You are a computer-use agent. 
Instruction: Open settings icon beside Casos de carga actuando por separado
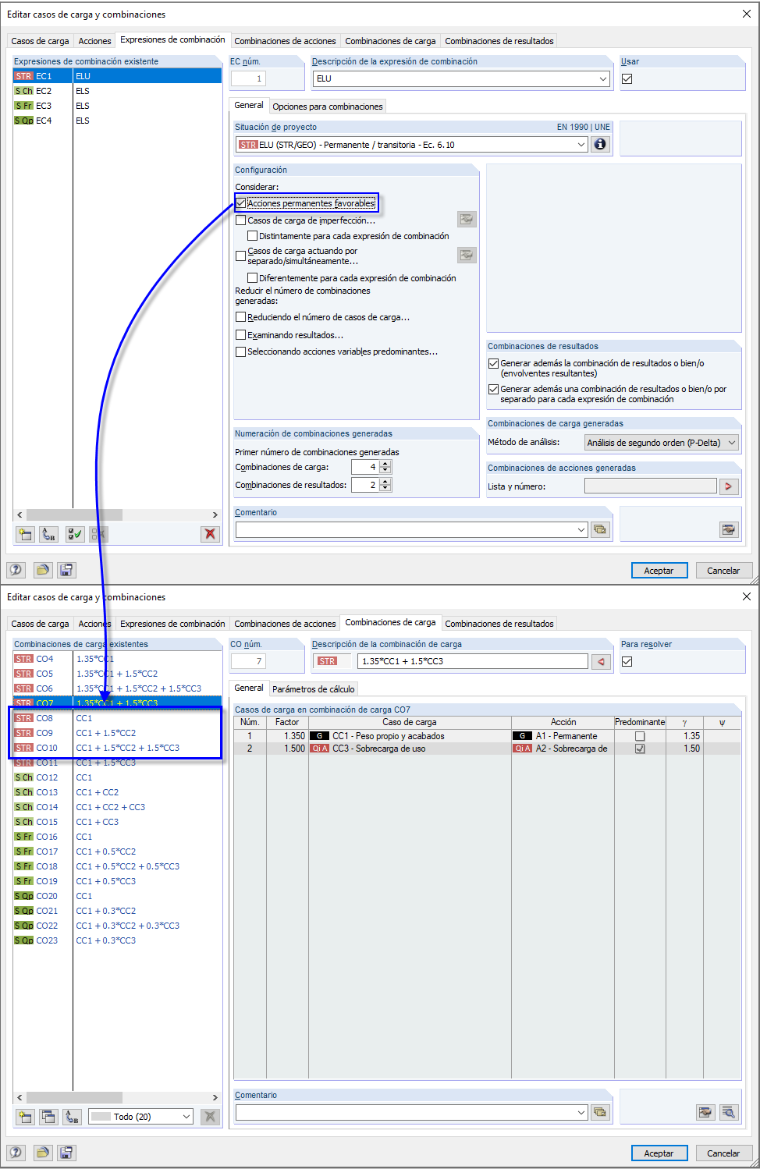coord(467,255)
